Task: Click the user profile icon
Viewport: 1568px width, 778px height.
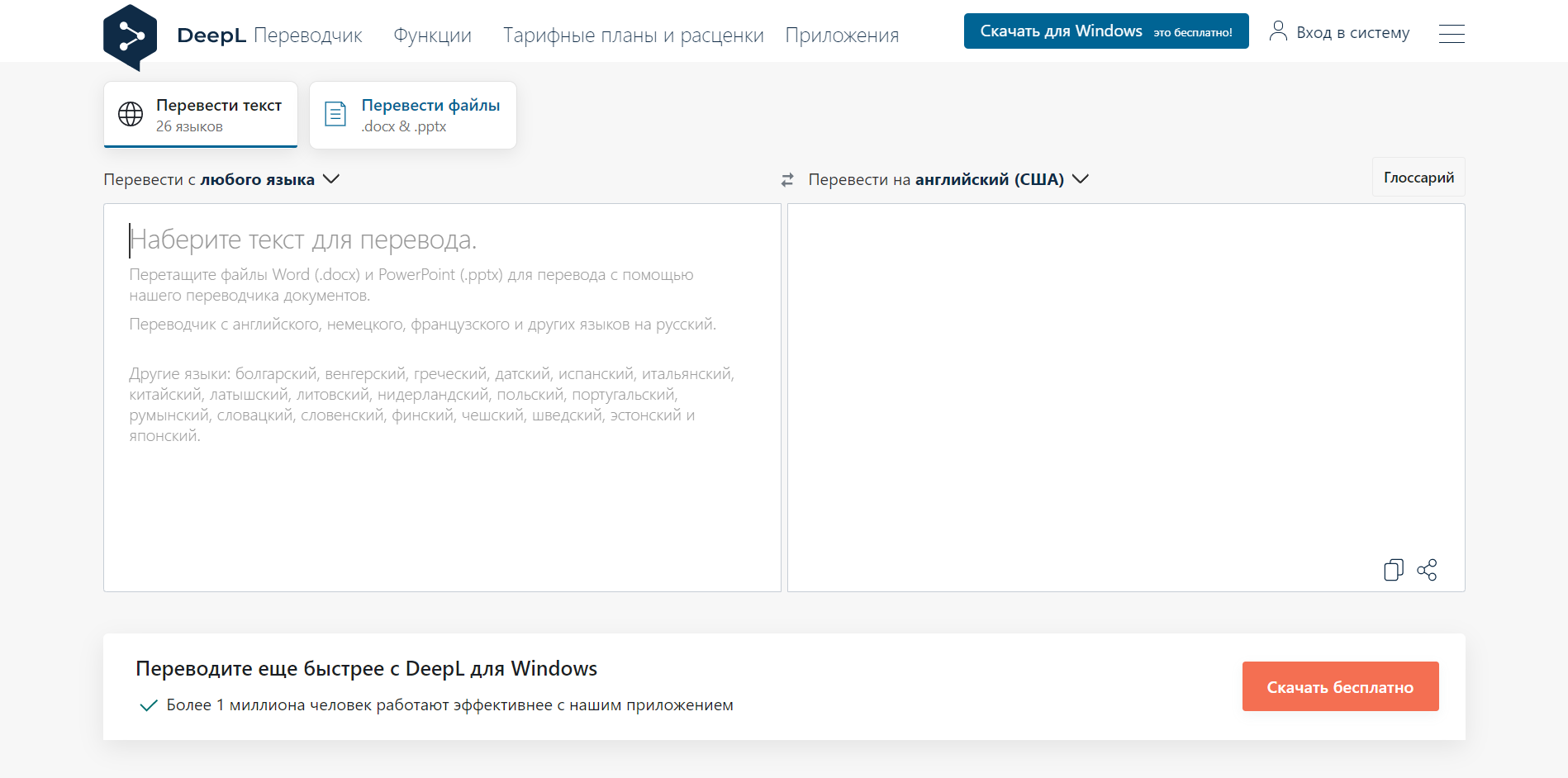Action: [x=1277, y=31]
